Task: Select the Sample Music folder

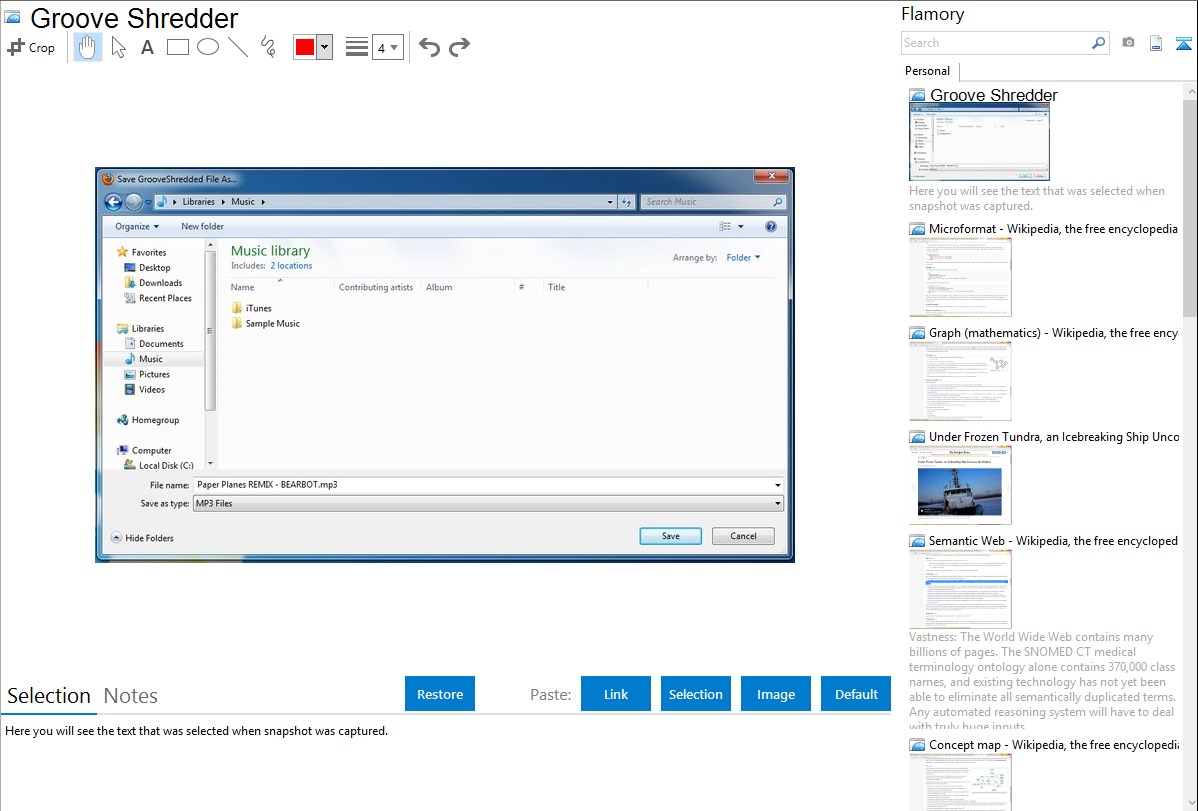Action: pos(265,323)
